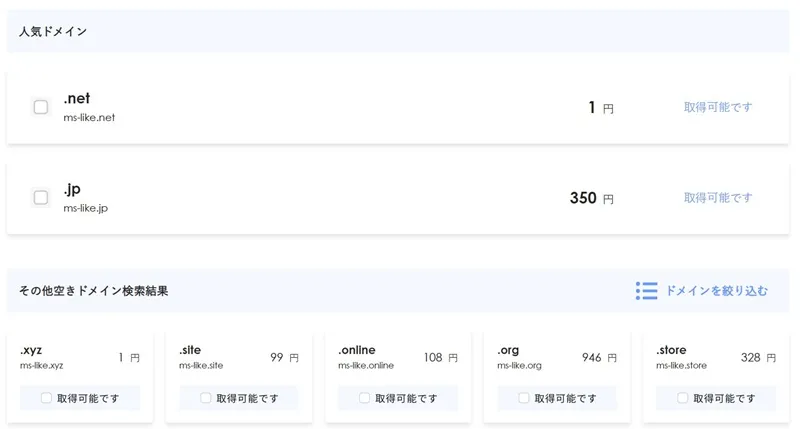Click the 人気ドメイン section header
The height and width of the screenshot is (429, 800).
[53, 32]
